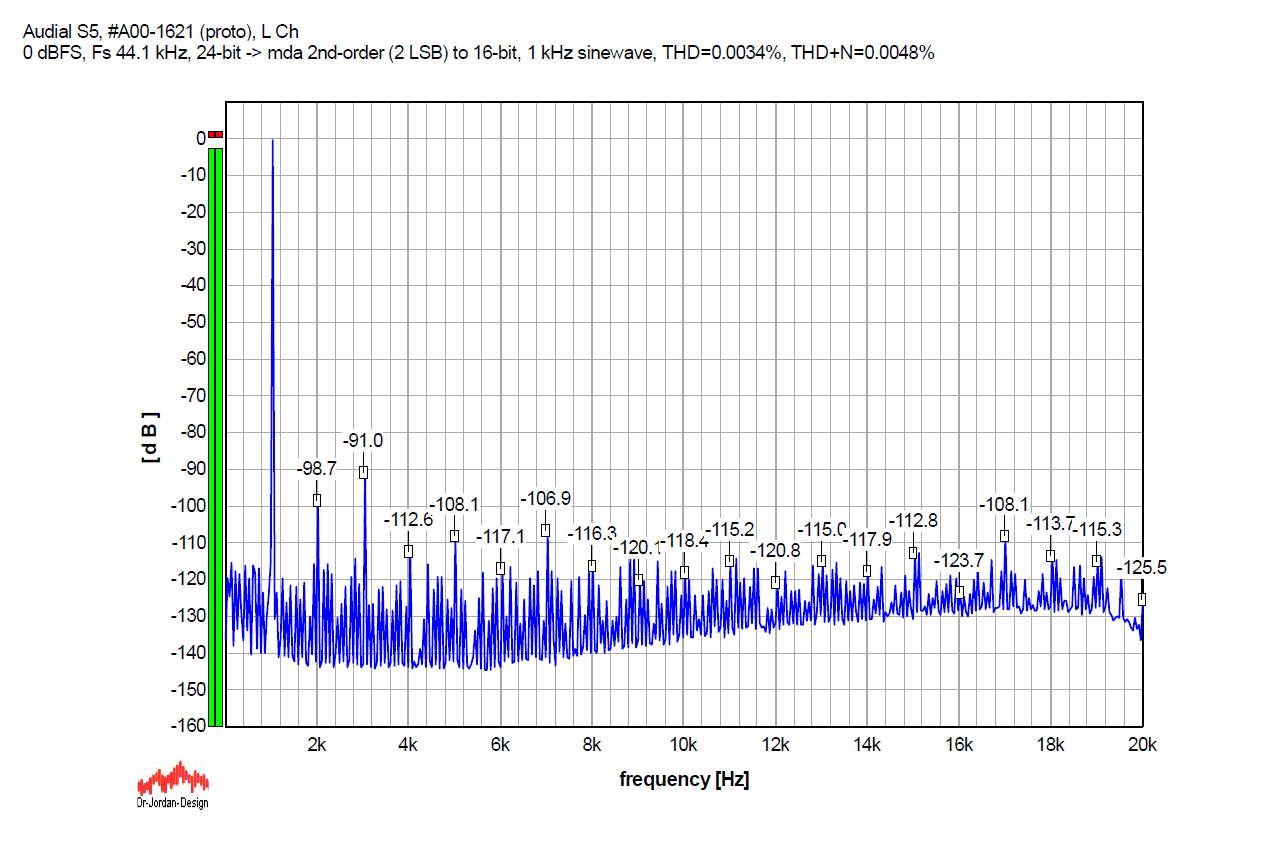1280x850 pixels.
Task: Select the -91.0 dB peak marker square
Action: 364,472
